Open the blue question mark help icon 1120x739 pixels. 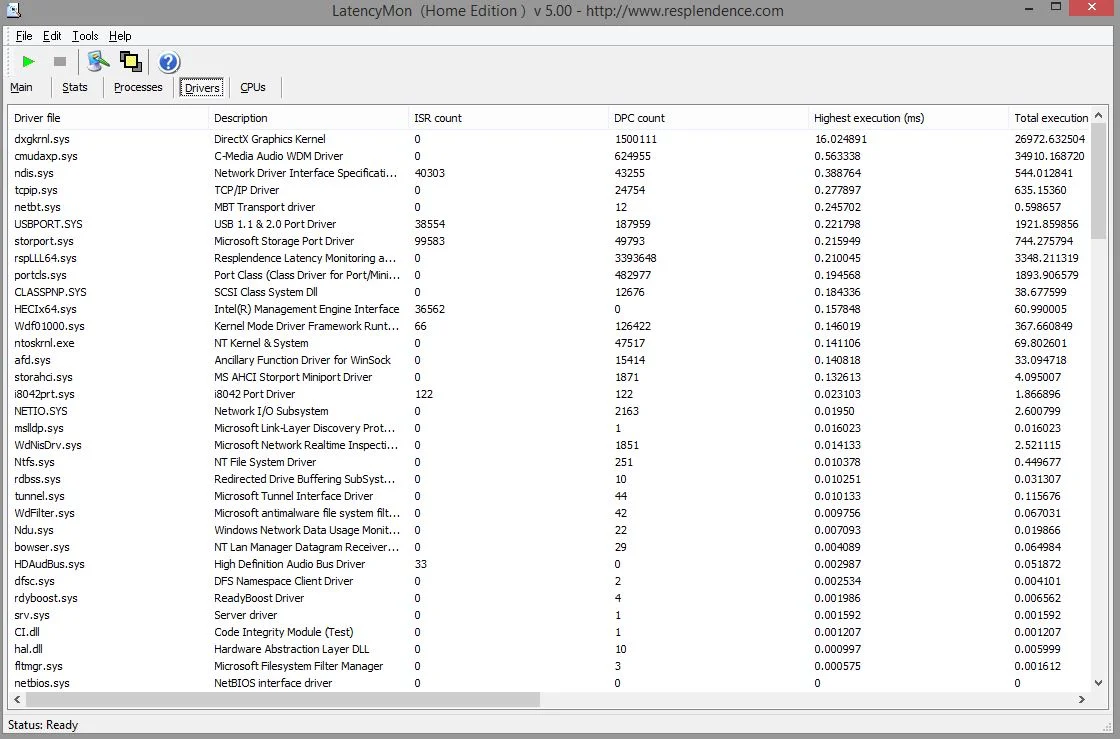pos(169,62)
